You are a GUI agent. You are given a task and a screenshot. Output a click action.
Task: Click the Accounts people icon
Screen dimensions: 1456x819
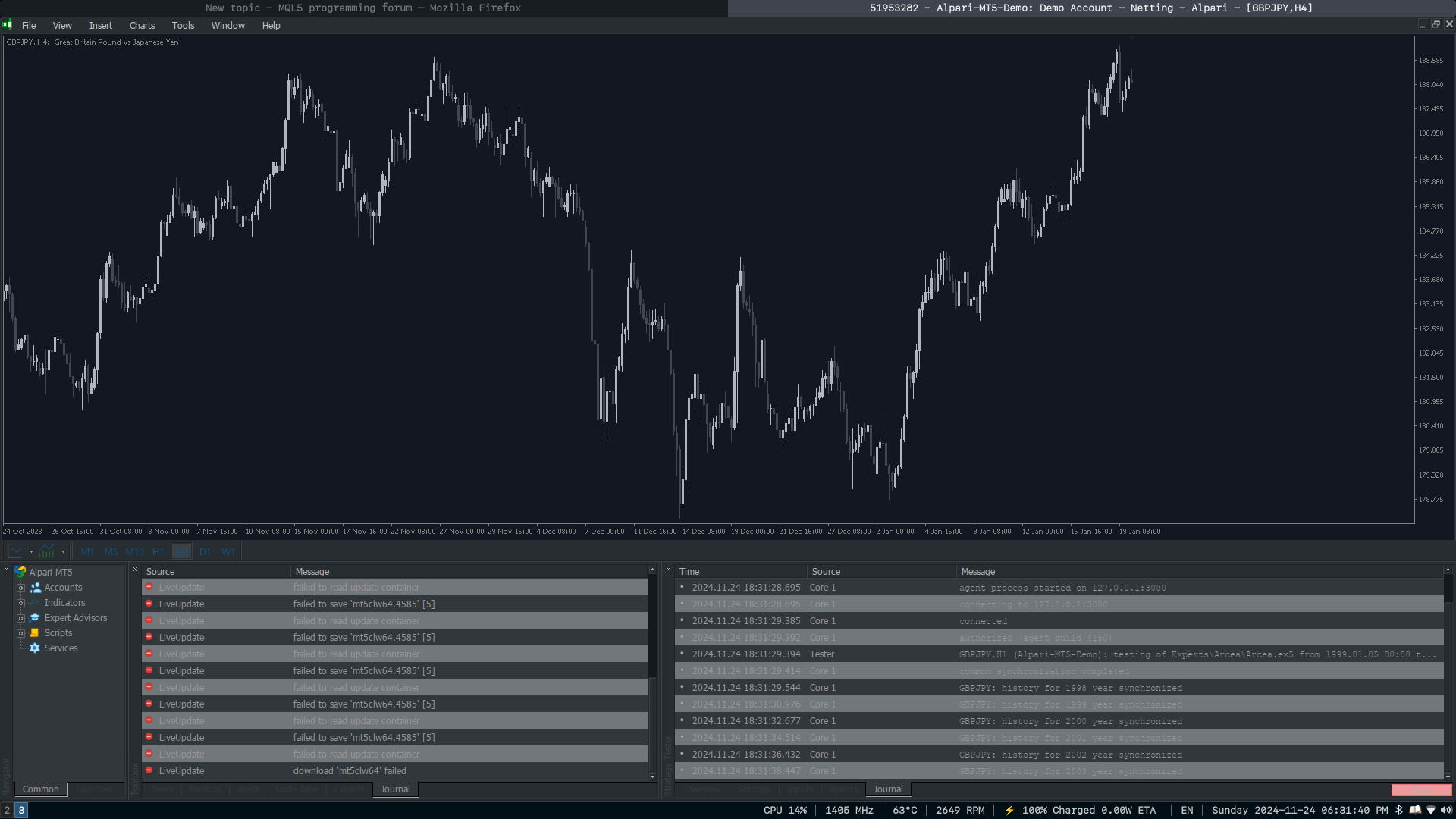click(35, 587)
